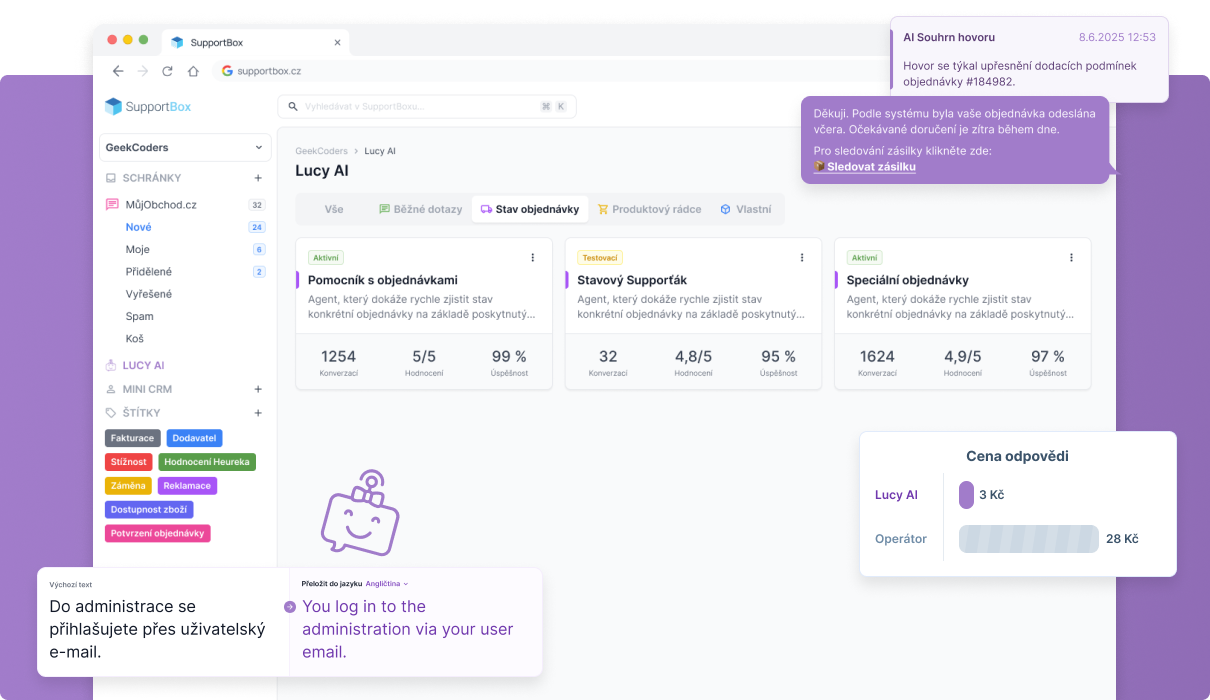Open the Nové inbox folder
The width and height of the screenshot is (1210, 700).
139,227
